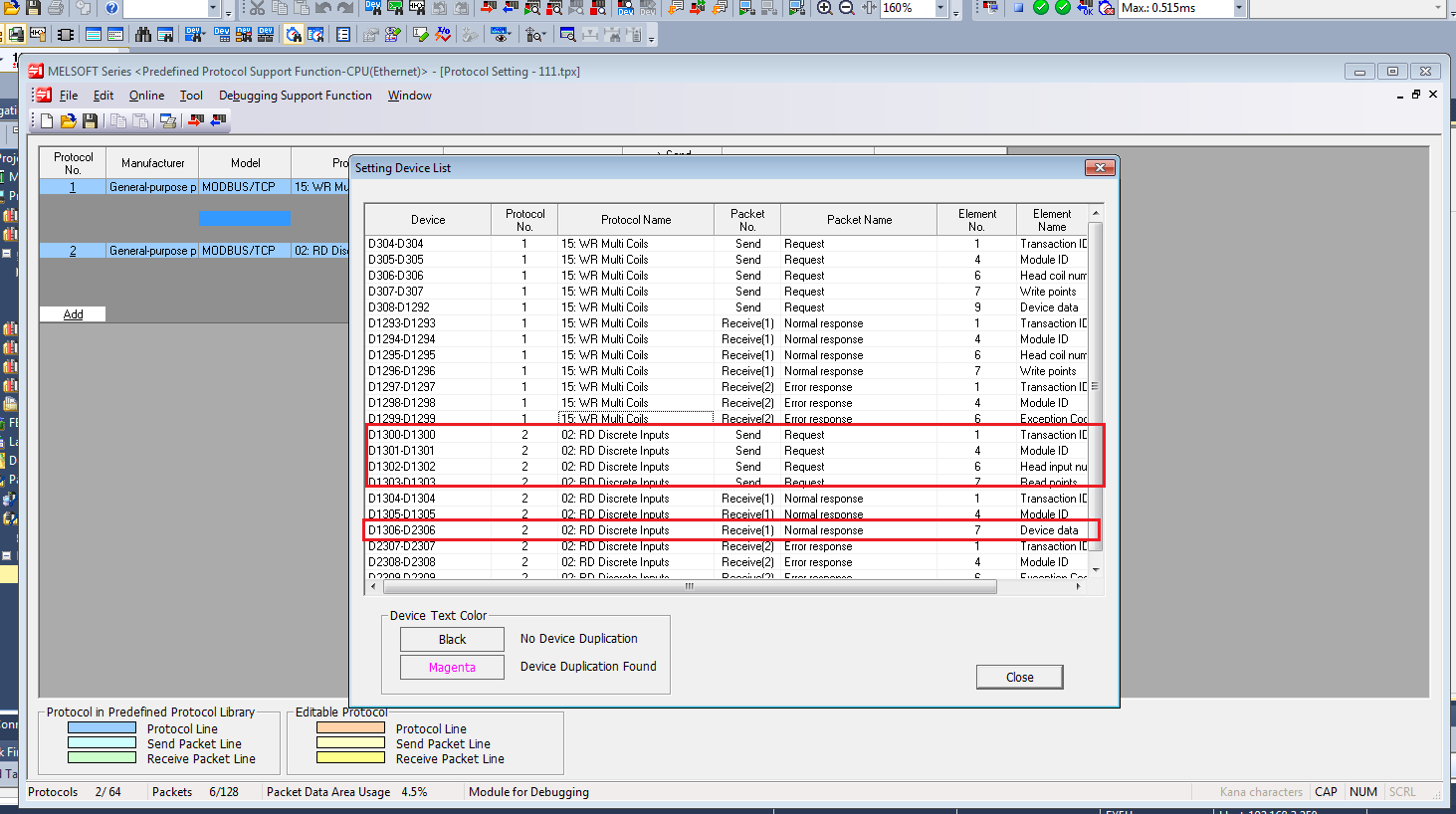Click the Write to module red arrow icon
This screenshot has width=1456, height=814.
[196, 120]
